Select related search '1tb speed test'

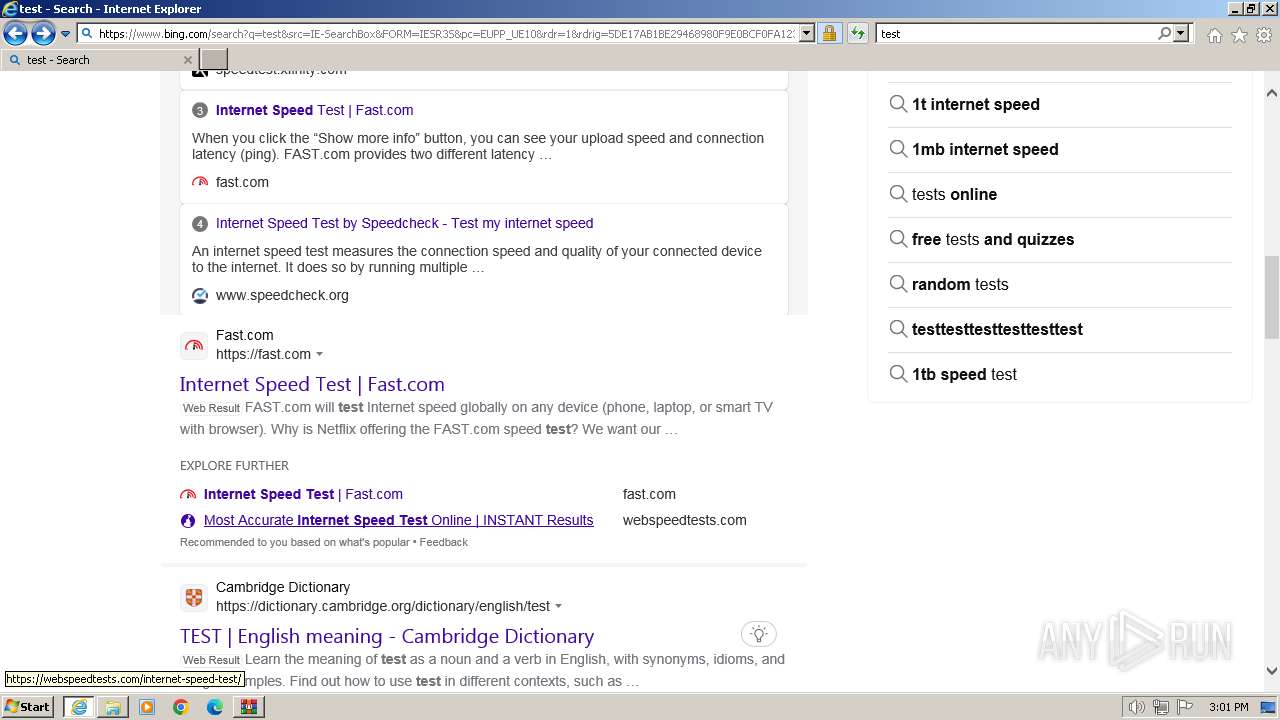pyautogui.click(x=1060, y=374)
